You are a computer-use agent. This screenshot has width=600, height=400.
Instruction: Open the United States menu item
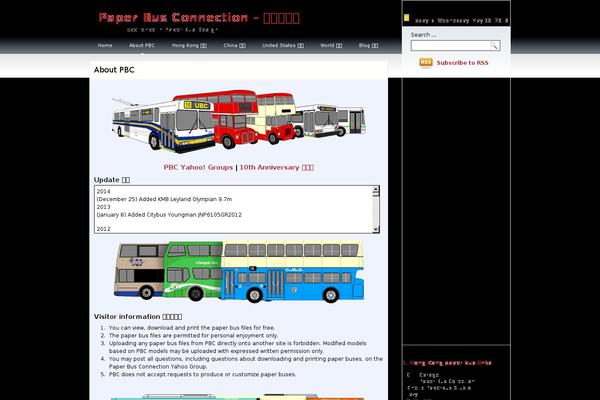(283, 45)
